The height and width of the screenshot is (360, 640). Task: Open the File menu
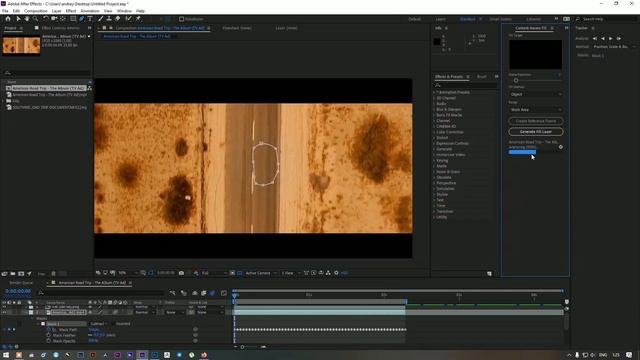tap(5, 11)
